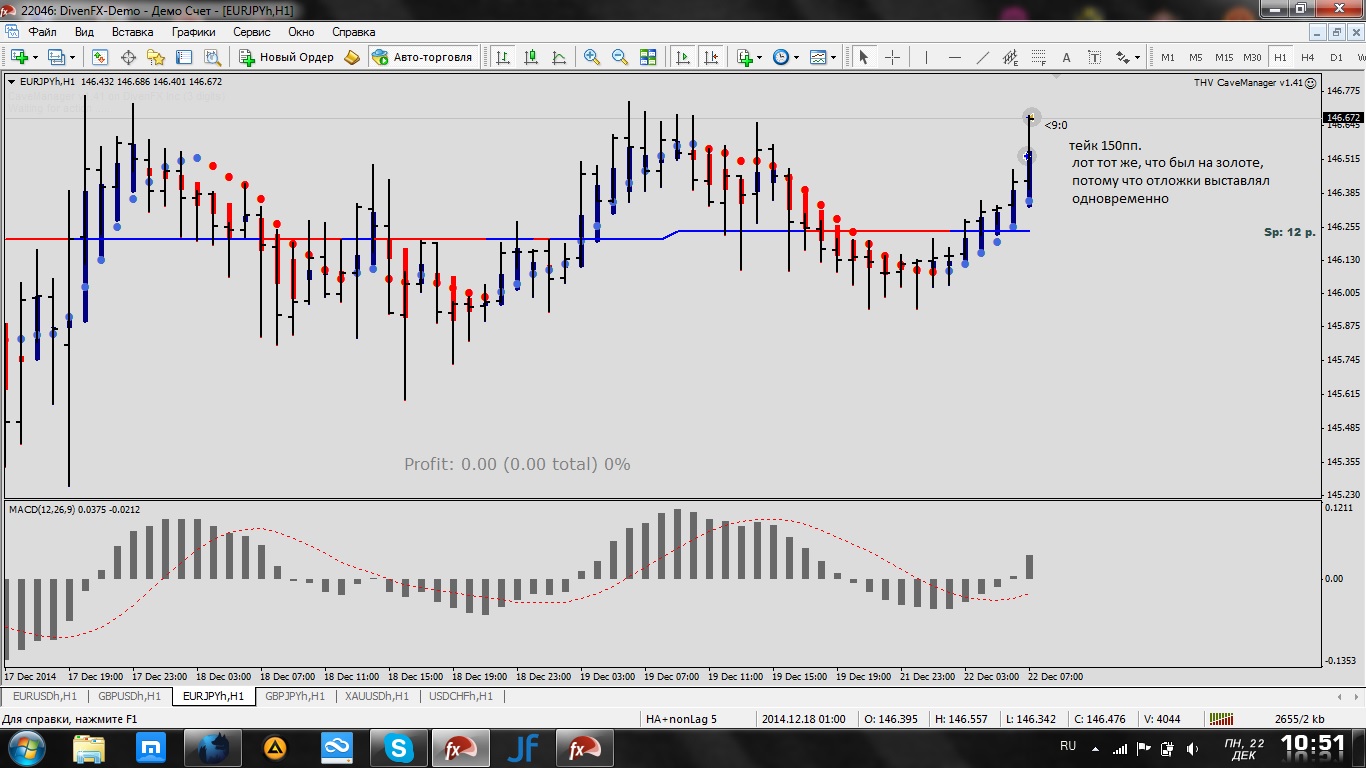Screen dimensions: 1366x768
Task: Tile chart windows icon
Action: tap(648, 57)
